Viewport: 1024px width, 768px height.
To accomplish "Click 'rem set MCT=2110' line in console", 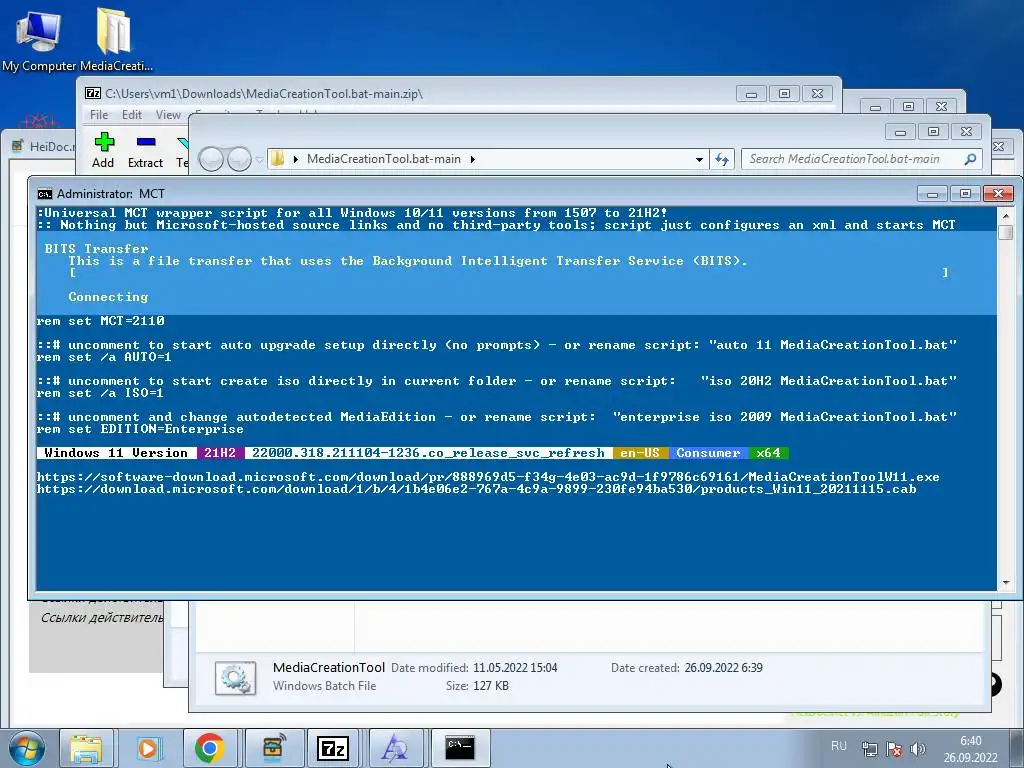I will coord(101,321).
